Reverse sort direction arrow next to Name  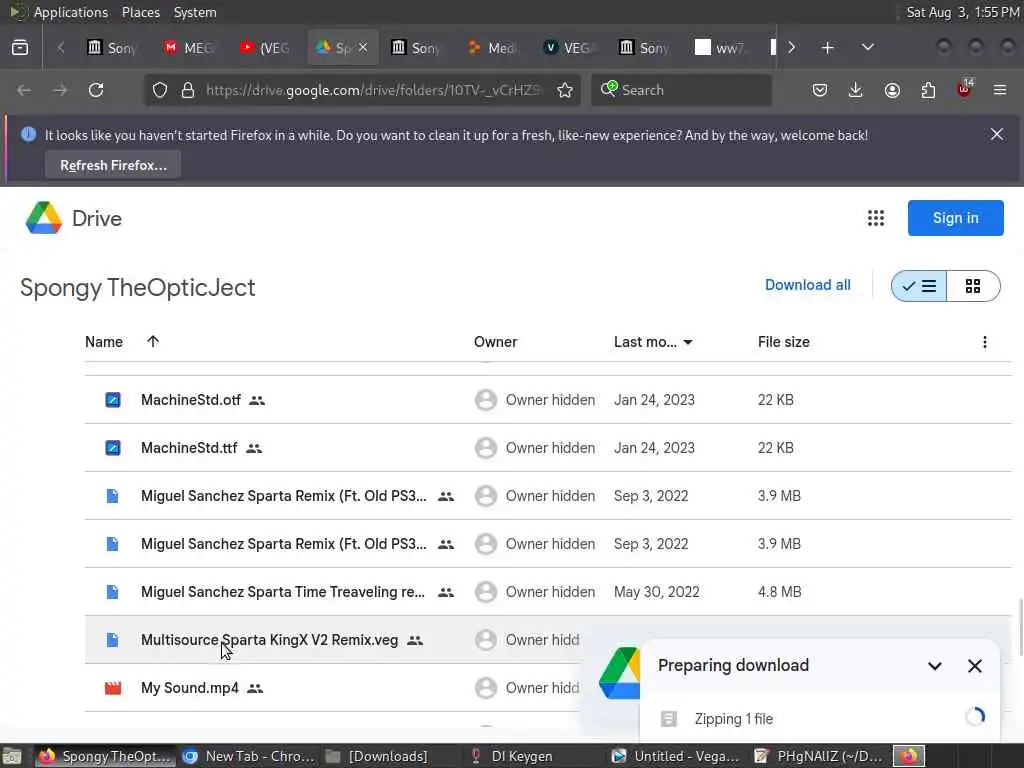[153, 341]
